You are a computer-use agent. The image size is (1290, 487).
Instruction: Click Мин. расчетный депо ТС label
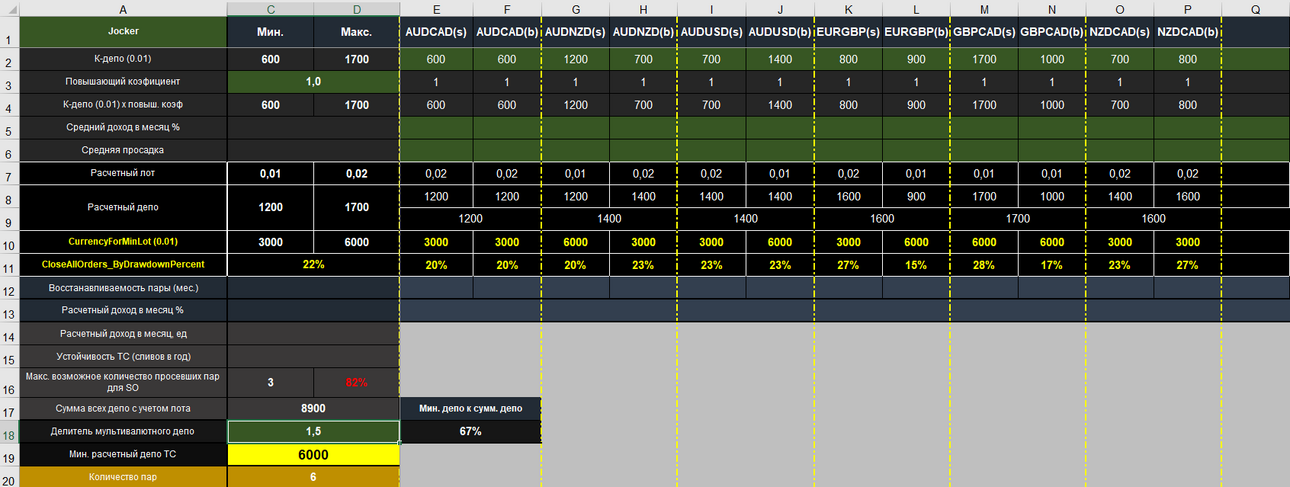(x=123, y=455)
